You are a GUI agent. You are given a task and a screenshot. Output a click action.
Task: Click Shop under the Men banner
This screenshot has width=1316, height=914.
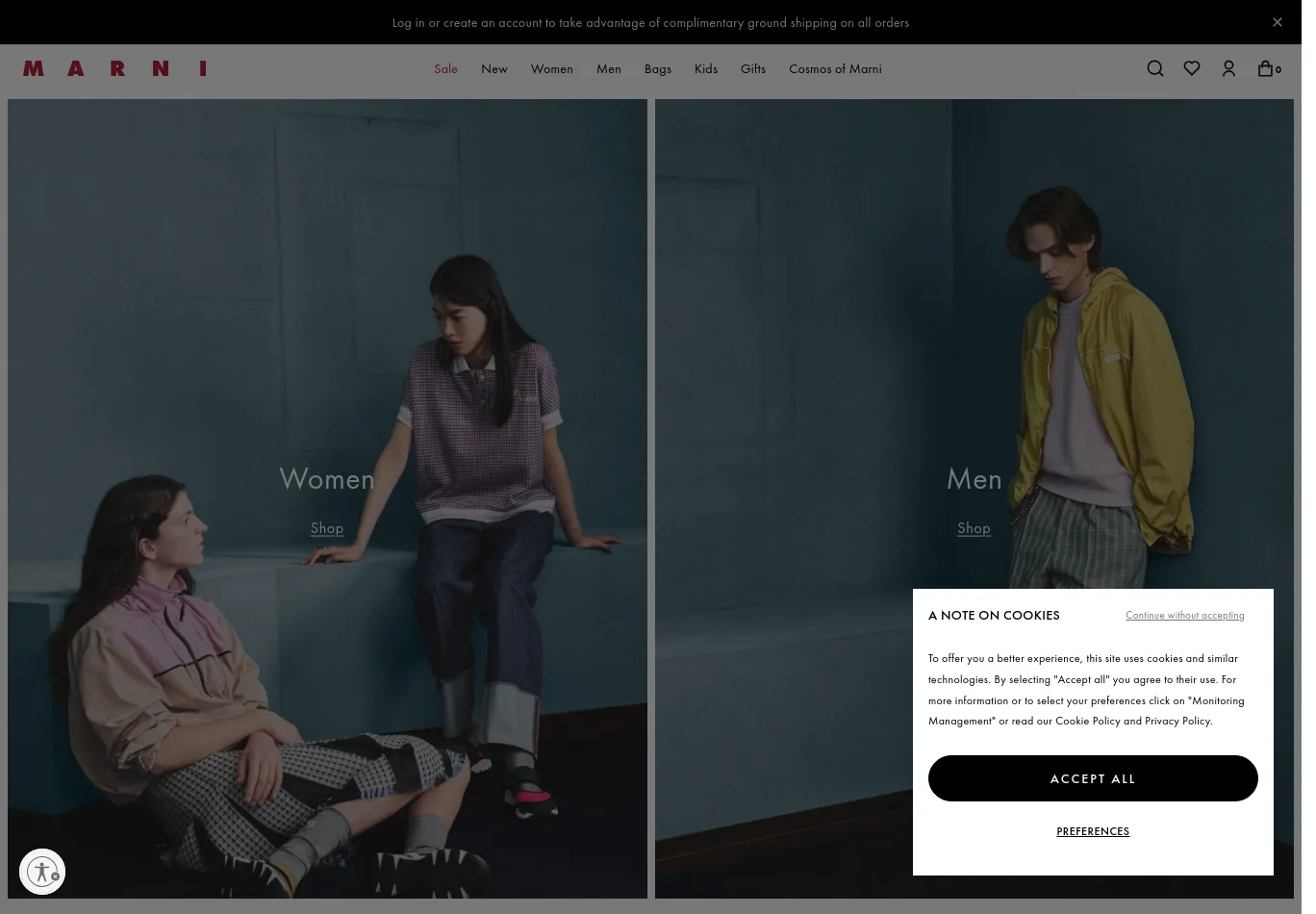(x=974, y=527)
